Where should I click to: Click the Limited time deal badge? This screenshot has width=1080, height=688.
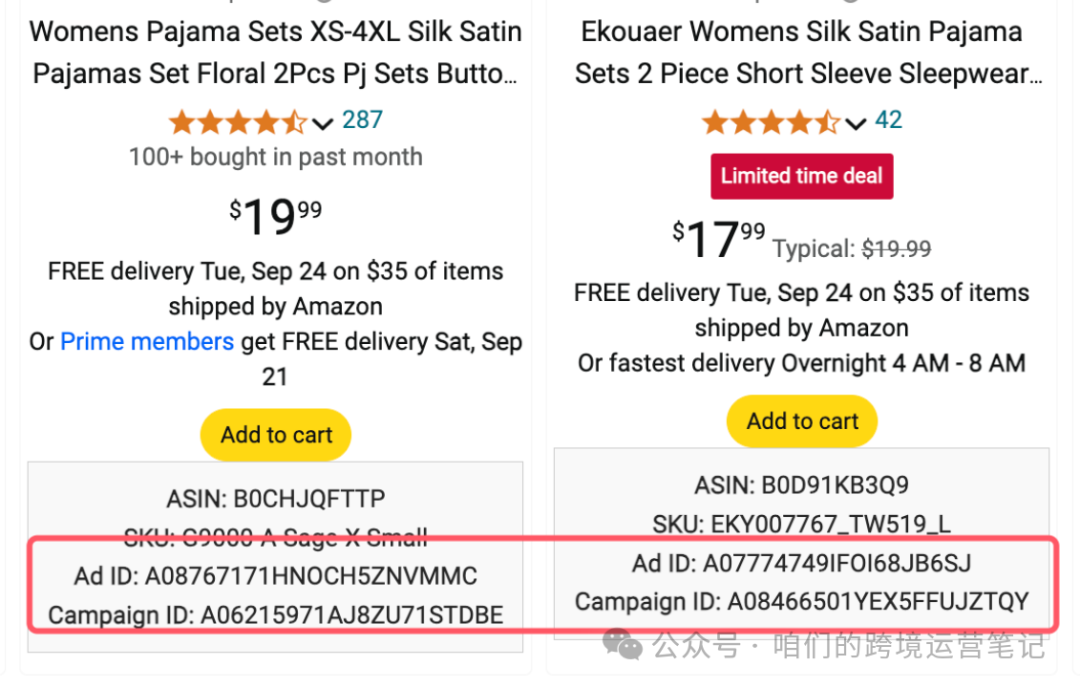802,176
